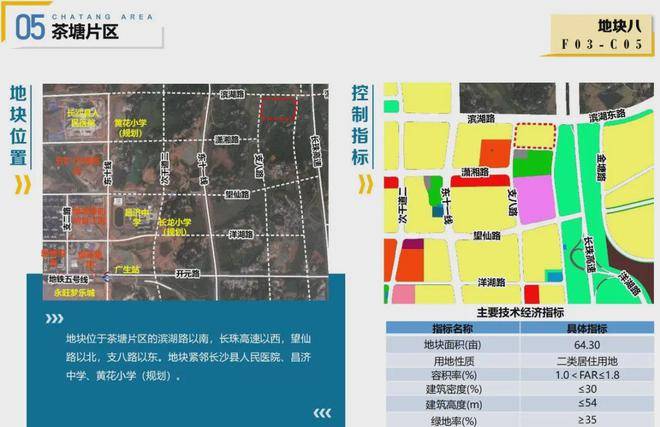This screenshot has width=660, height=427.
Task: Click the 用地性质 row label
Action: 454,360
